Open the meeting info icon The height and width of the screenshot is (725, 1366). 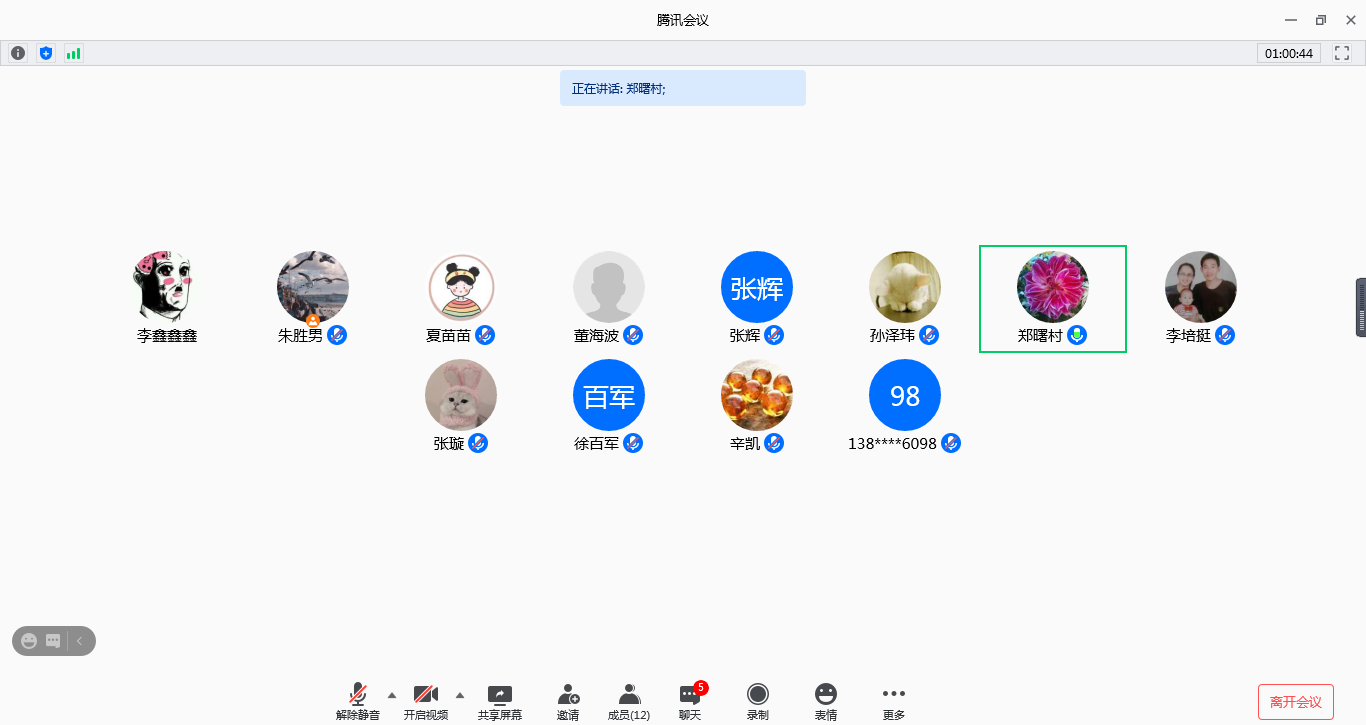(18, 53)
